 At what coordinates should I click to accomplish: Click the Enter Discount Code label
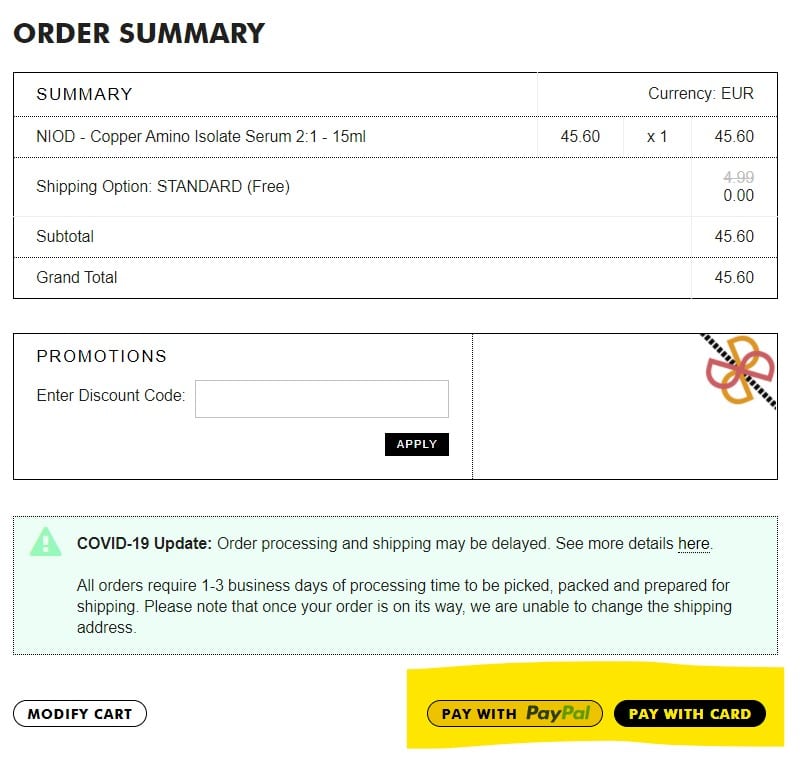110,395
